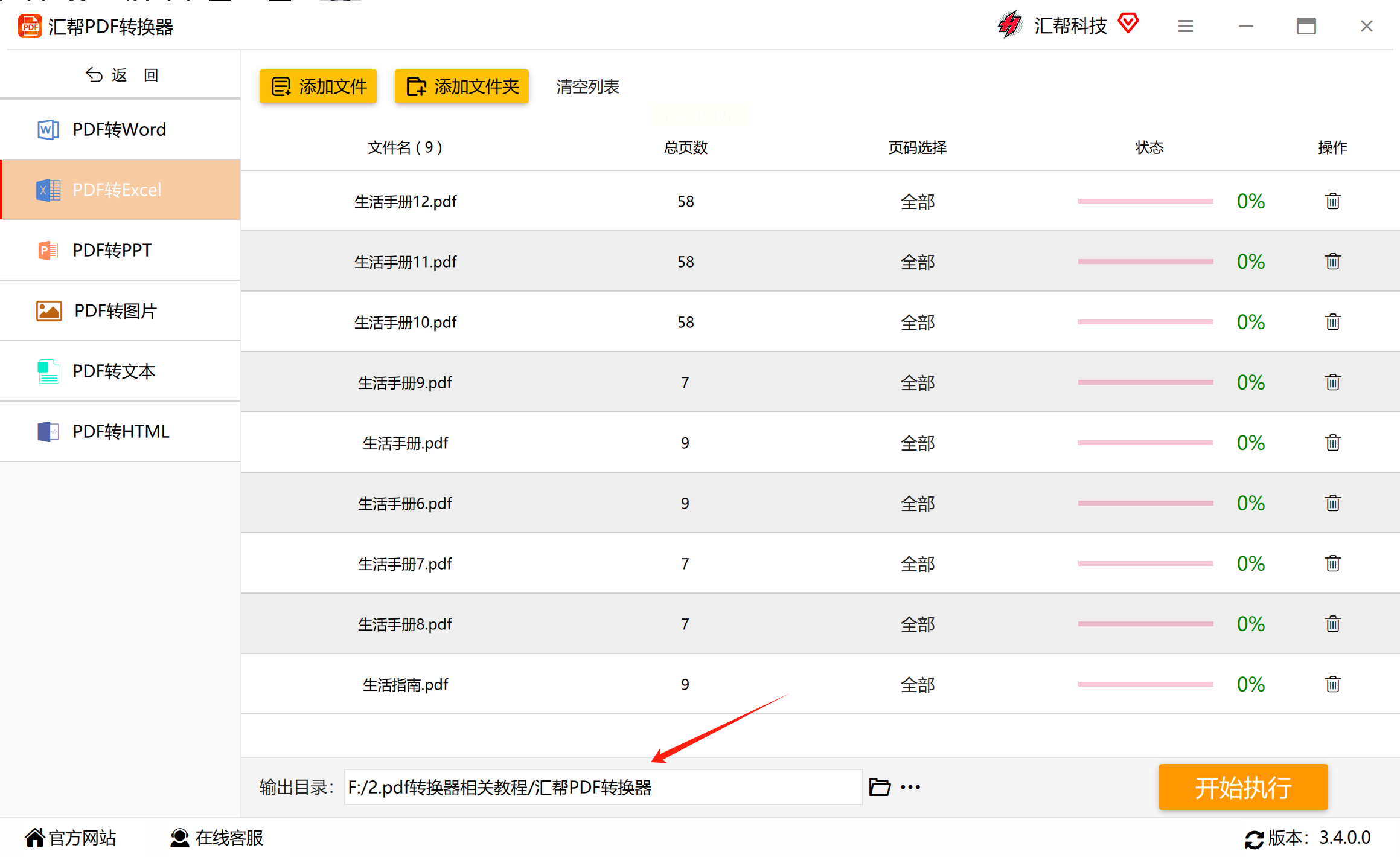Click the 汇帮PDF转换器 app logo
Image resolution: width=1400 pixels, height=857 pixels.
coord(30,27)
